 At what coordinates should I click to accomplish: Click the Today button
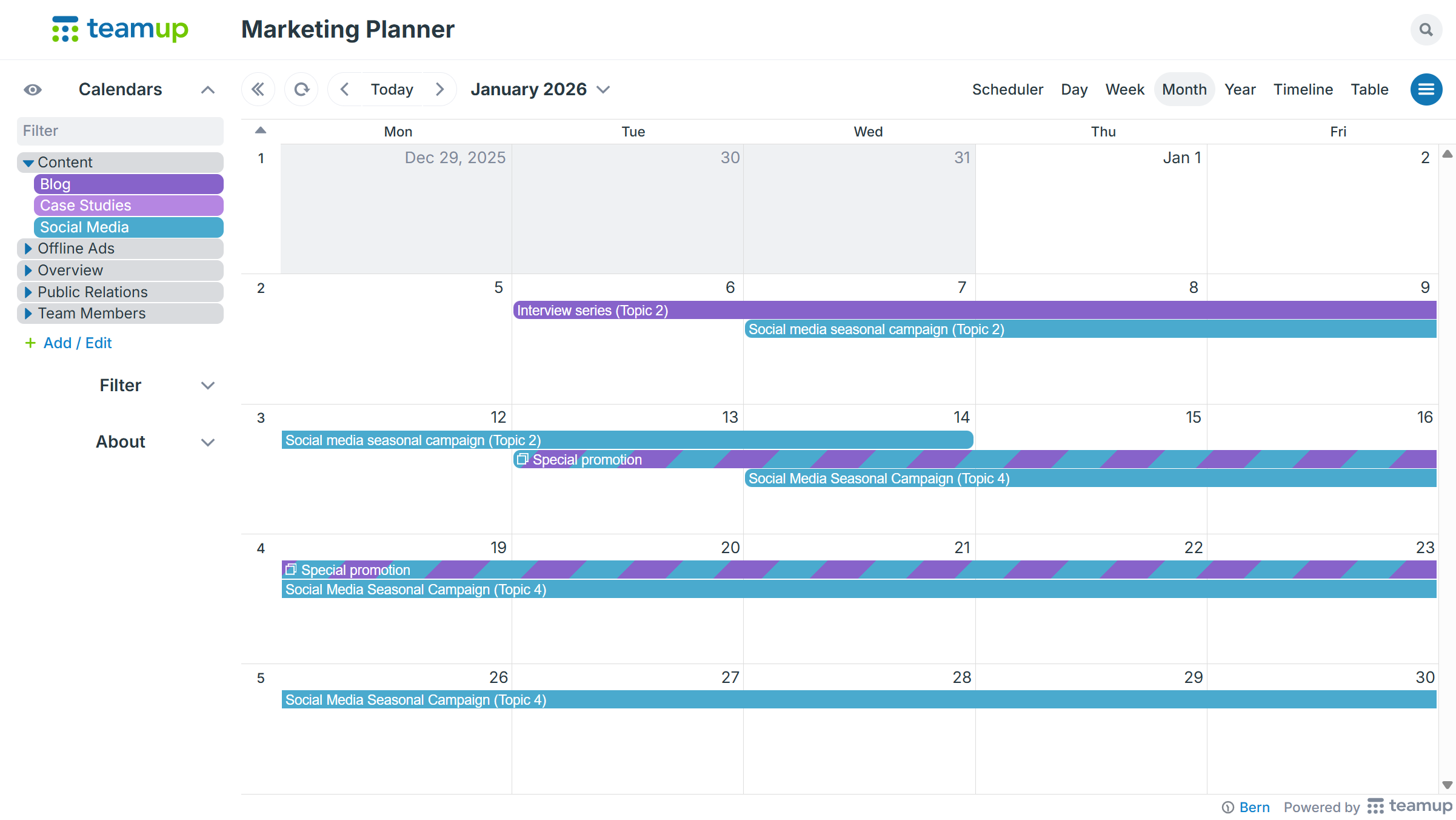point(392,89)
